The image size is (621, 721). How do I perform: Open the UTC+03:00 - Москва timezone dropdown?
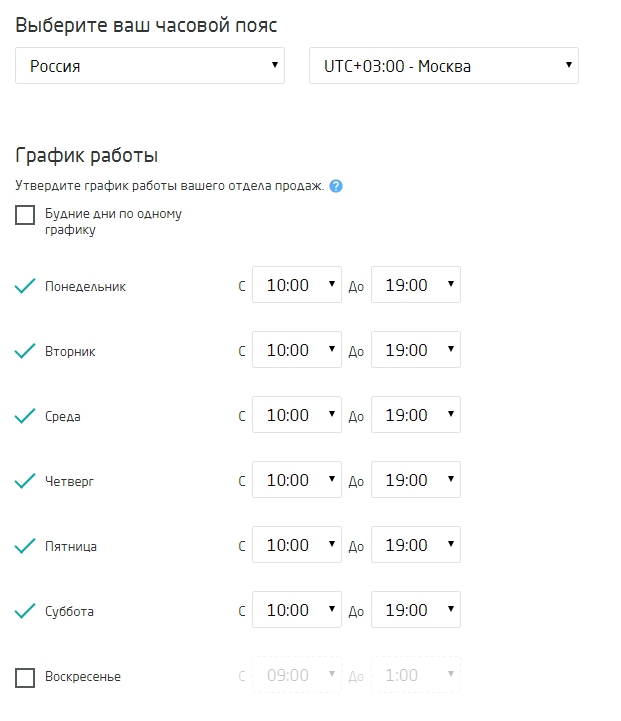[x=444, y=65]
